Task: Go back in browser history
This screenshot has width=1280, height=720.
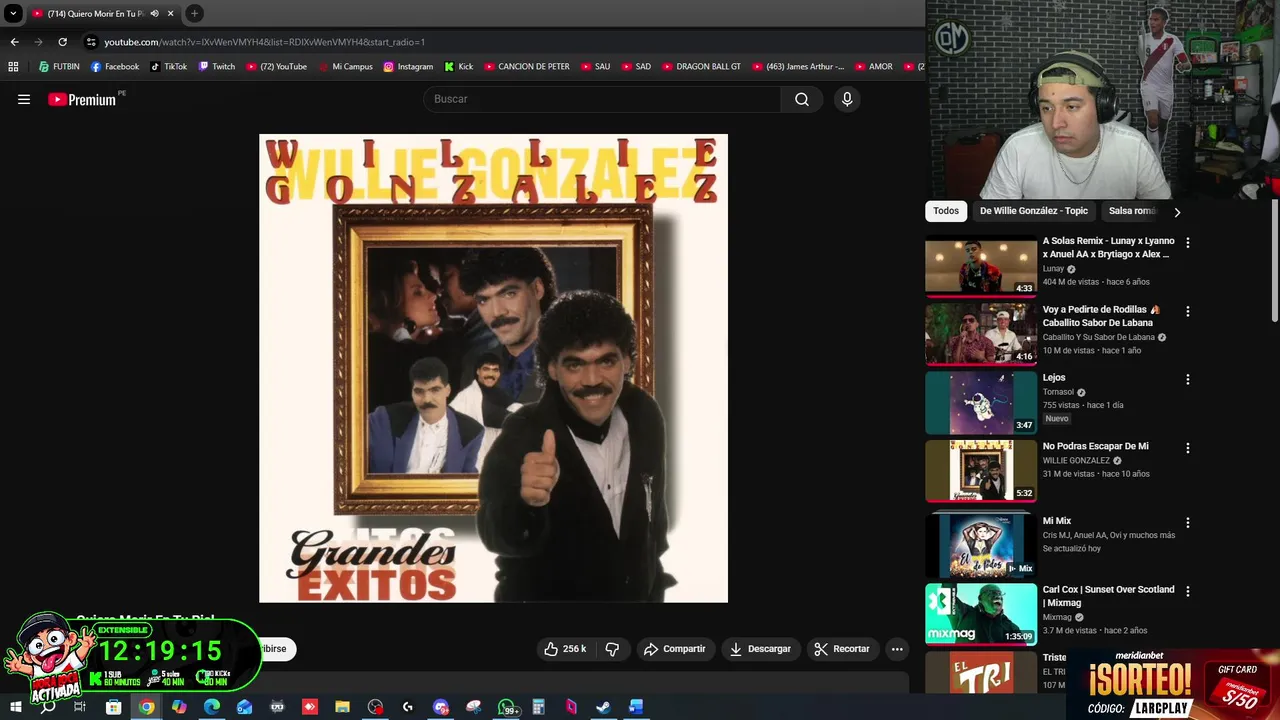Action: click(x=14, y=42)
